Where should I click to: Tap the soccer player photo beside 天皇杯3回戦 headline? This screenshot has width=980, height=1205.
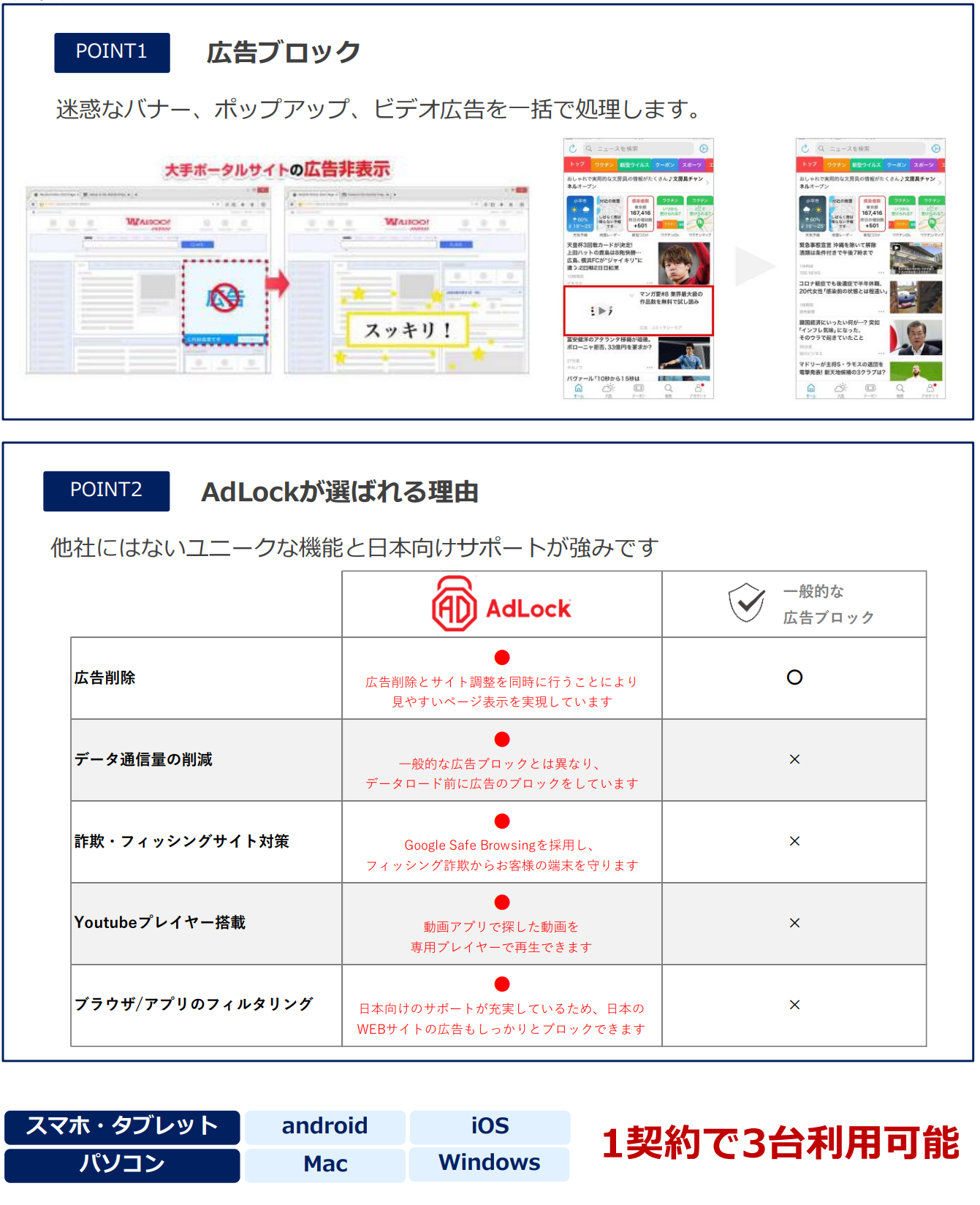[684, 263]
